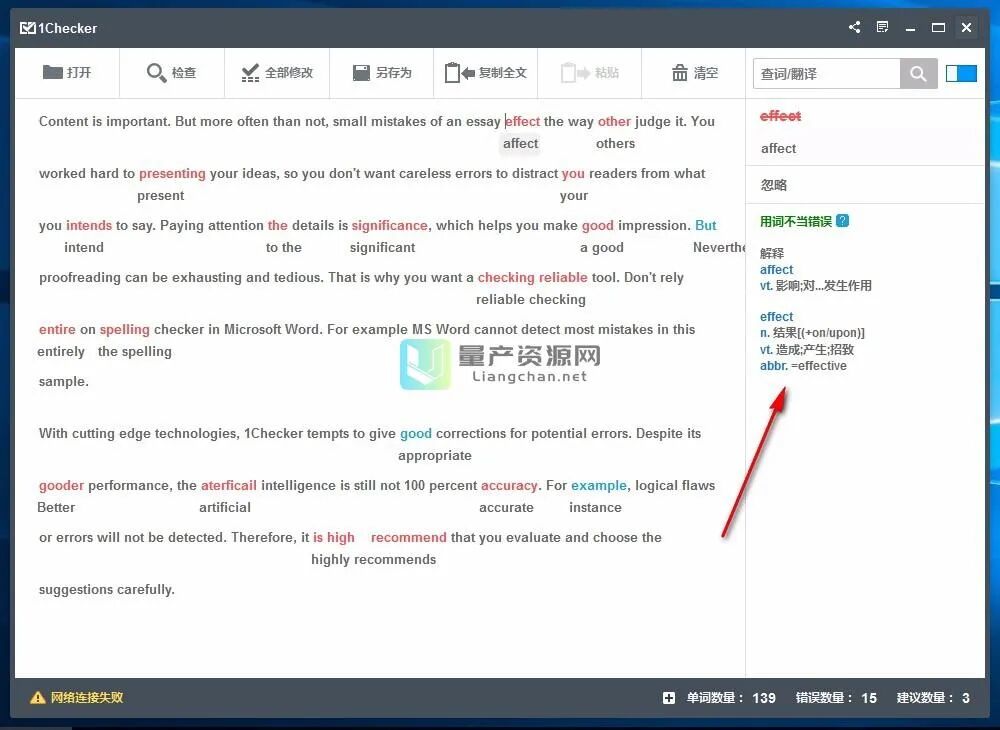Open help icon beside 用词不当错误
The height and width of the screenshot is (730, 1000).
coord(842,221)
